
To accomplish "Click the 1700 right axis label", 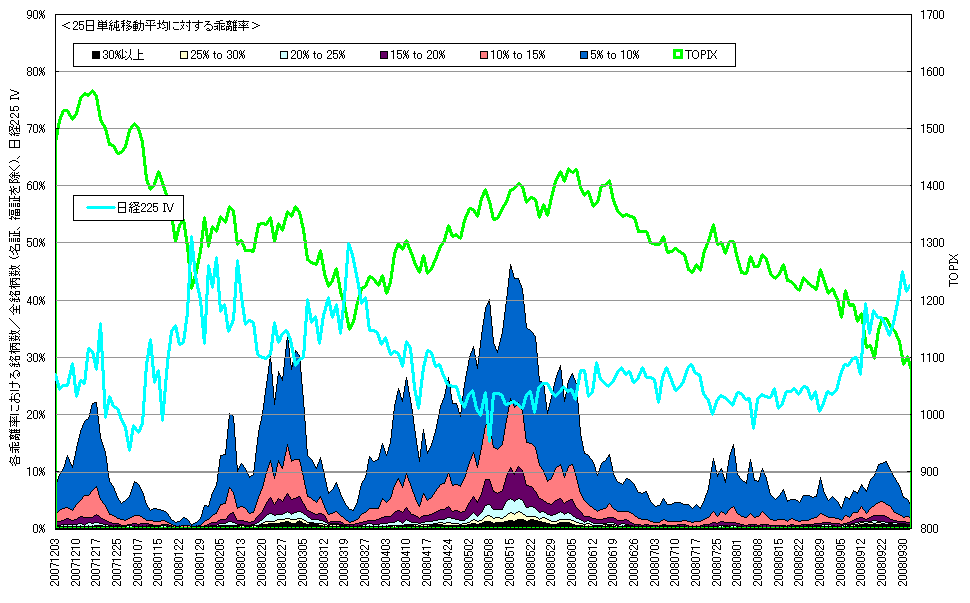I will point(934,15).
